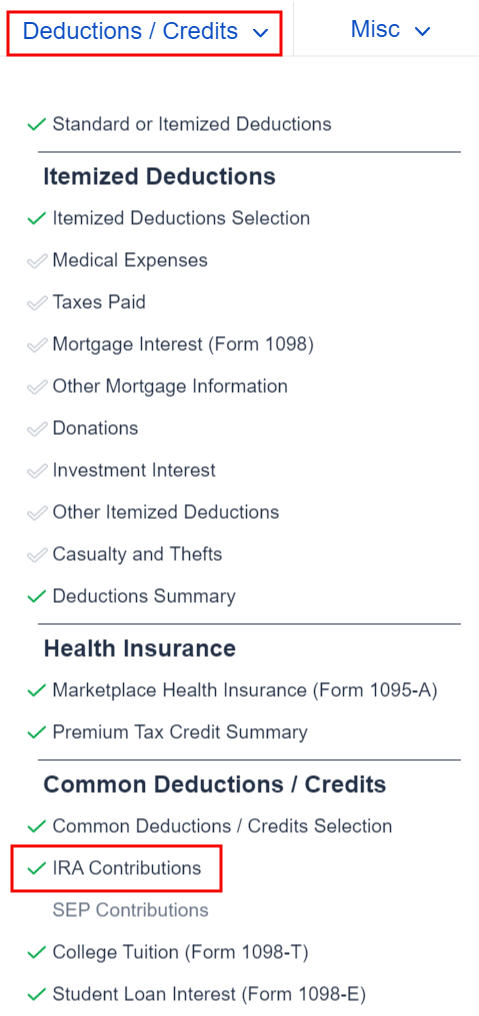Go to Common Deductions / Credits Selection

point(222,826)
